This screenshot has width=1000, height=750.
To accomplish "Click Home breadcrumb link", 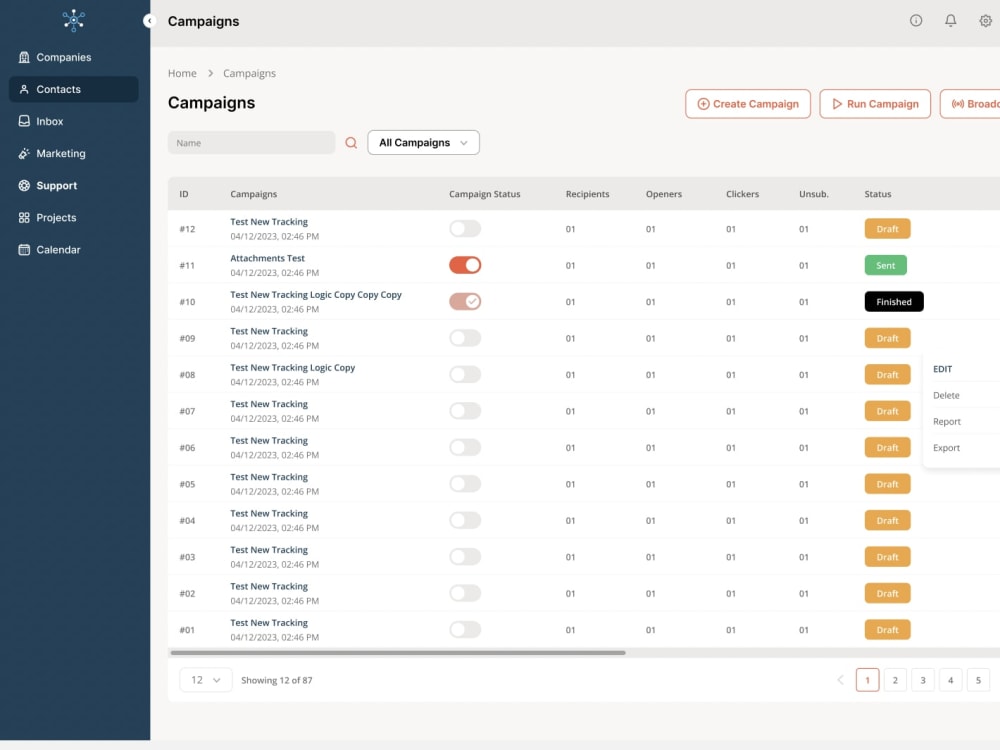I will pos(182,73).
